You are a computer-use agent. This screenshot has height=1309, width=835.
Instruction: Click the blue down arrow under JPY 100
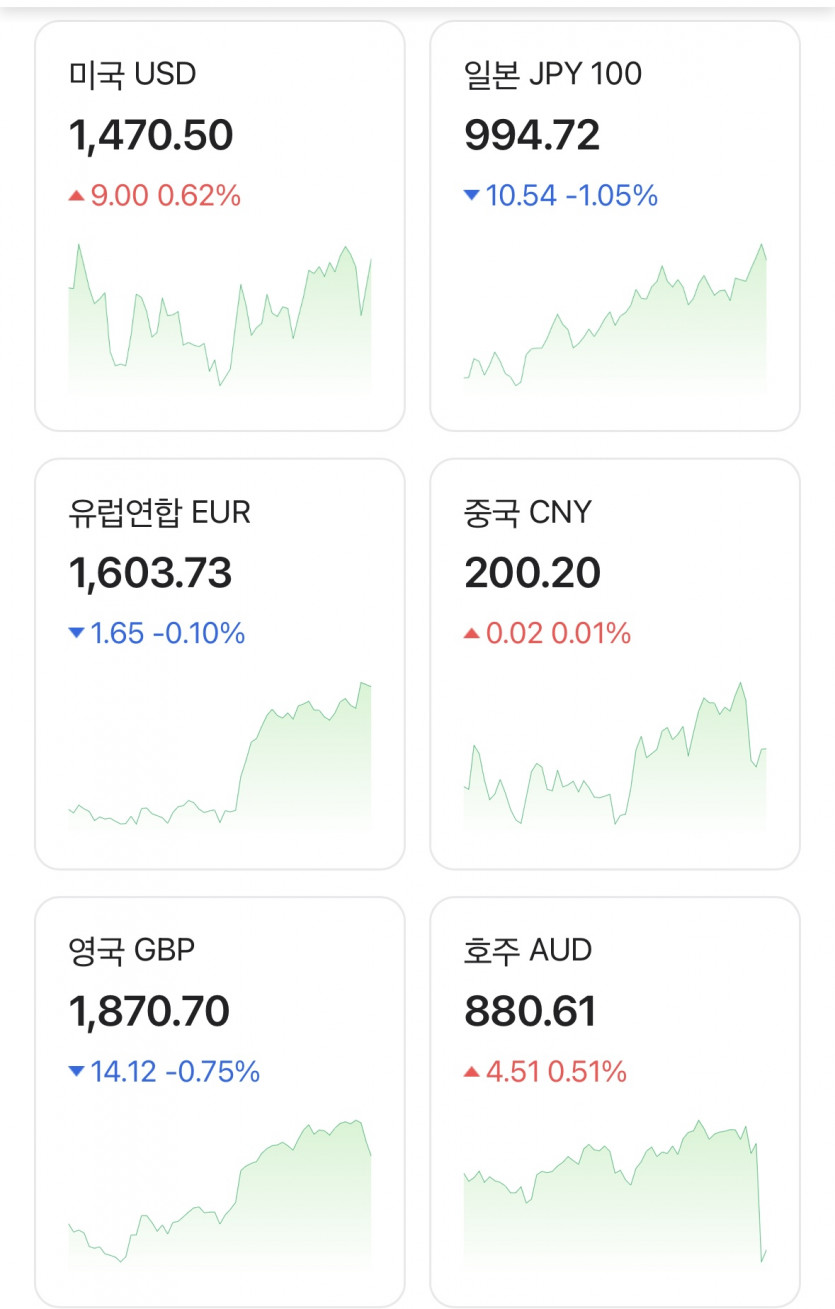tap(472, 196)
